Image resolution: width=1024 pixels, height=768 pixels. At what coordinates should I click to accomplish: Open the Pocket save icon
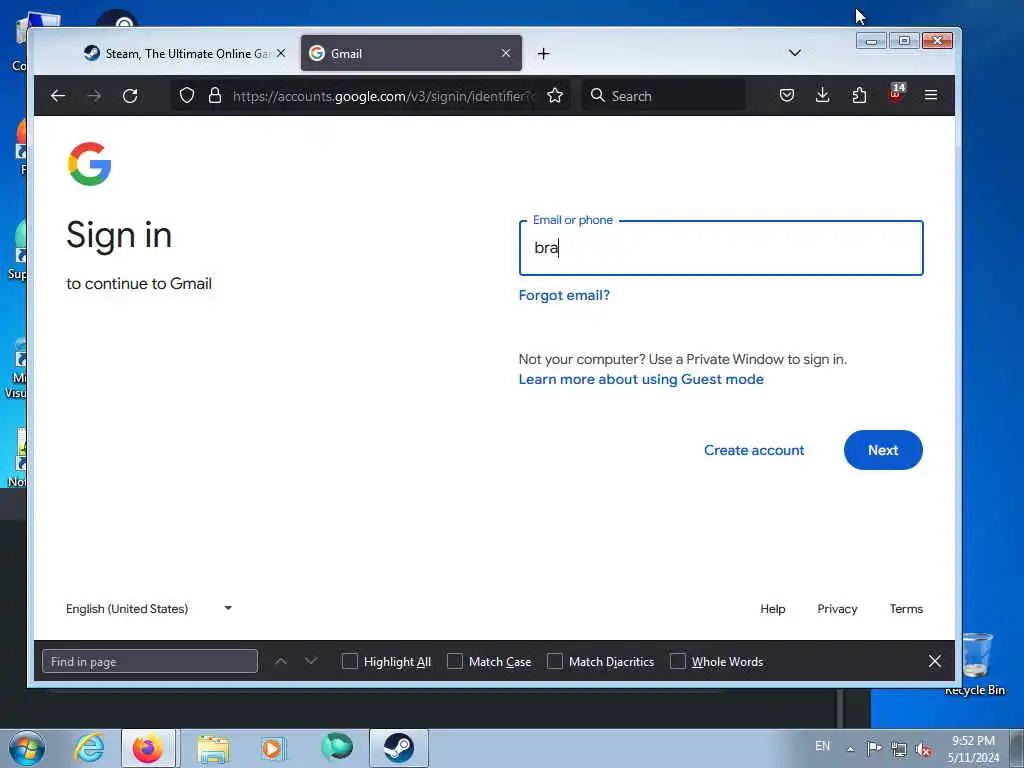787,96
